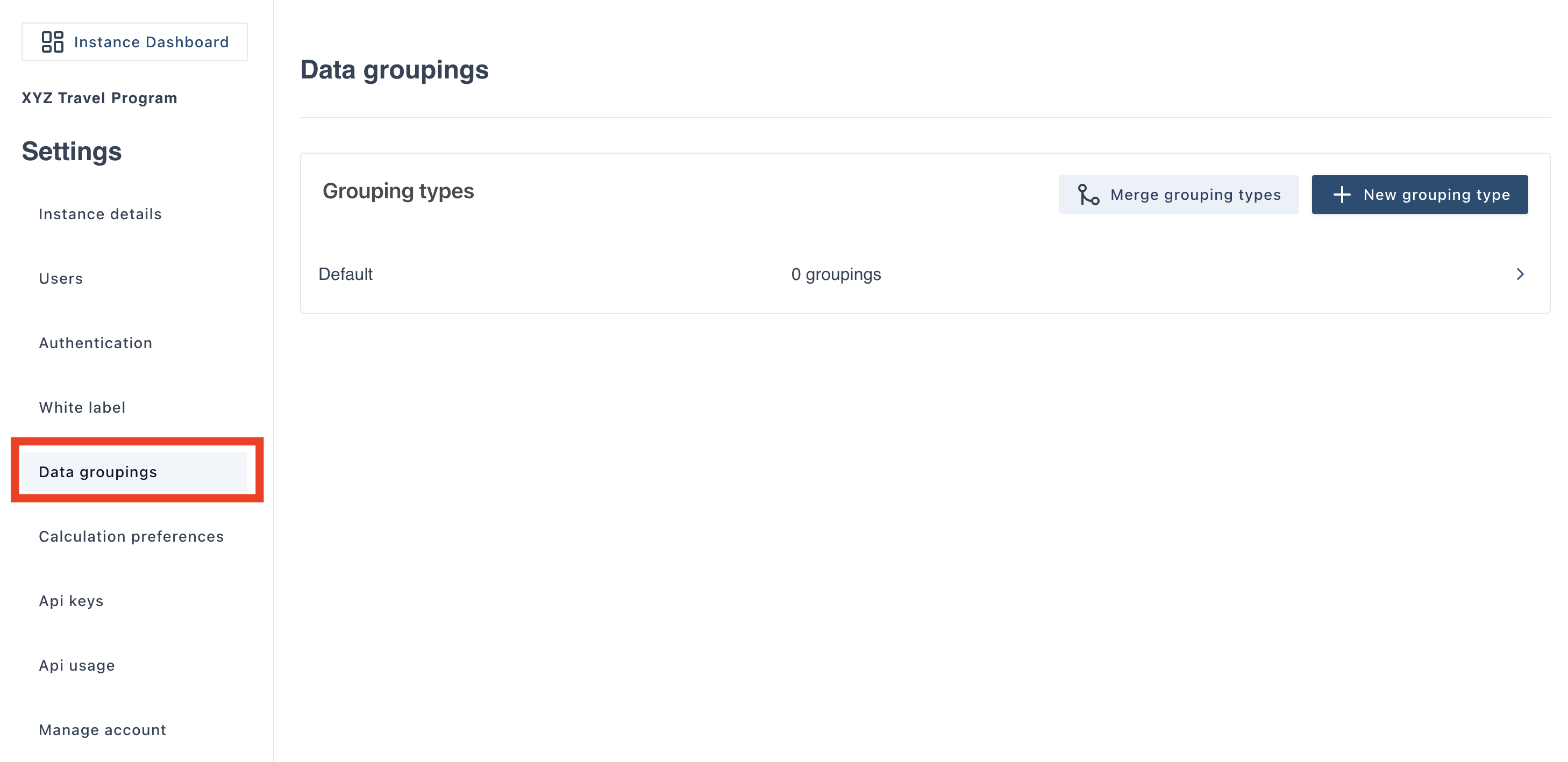Select Data groupings sidebar item
Image resolution: width=1568 pixels, height=762 pixels.
pos(97,472)
